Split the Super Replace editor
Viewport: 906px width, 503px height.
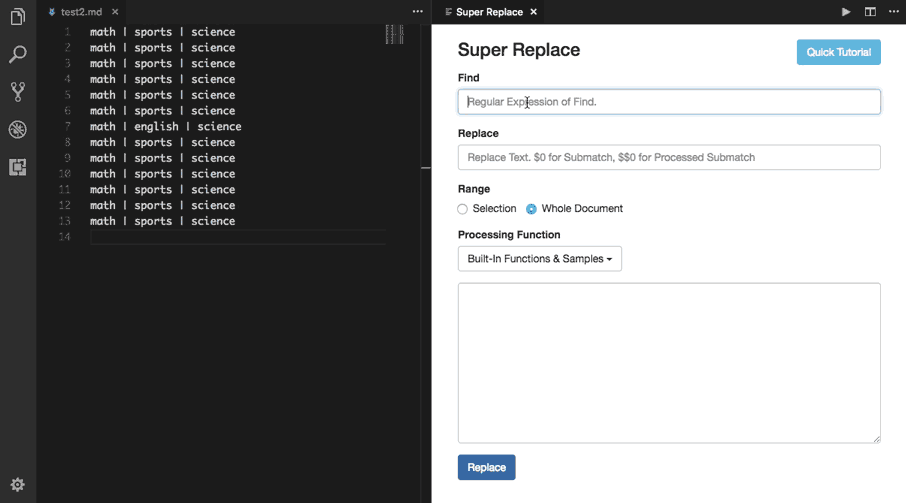click(870, 12)
